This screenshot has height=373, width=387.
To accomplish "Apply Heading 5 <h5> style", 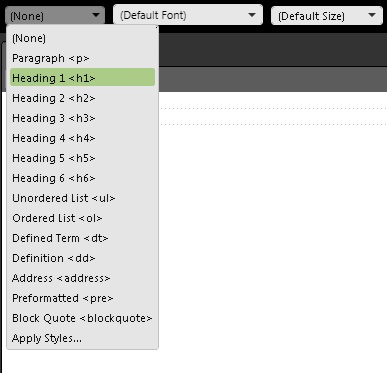I will click(82, 158).
